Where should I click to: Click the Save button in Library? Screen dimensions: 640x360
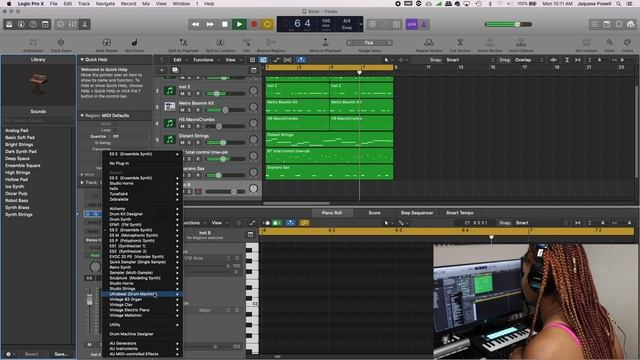(61, 354)
